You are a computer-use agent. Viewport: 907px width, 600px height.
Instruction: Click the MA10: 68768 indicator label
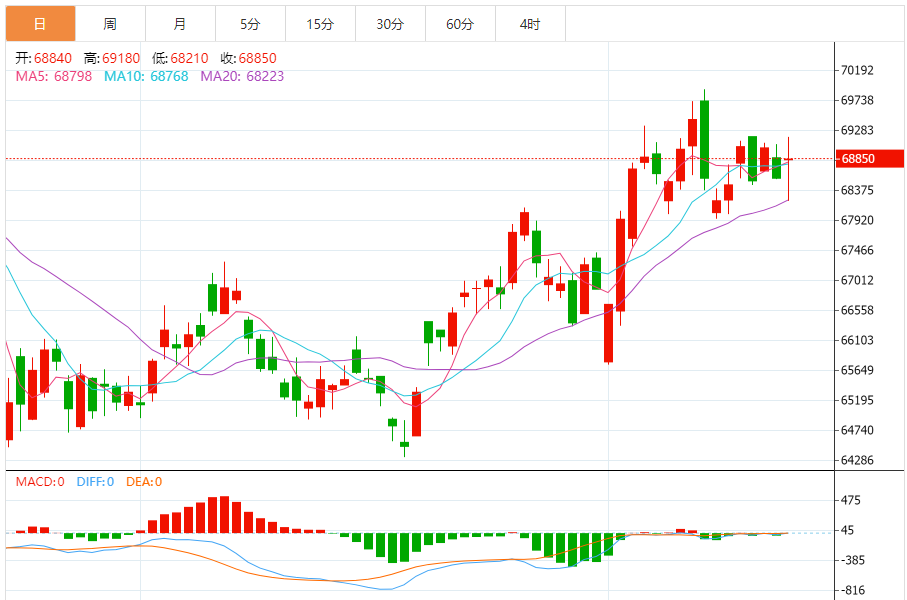[x=146, y=76]
